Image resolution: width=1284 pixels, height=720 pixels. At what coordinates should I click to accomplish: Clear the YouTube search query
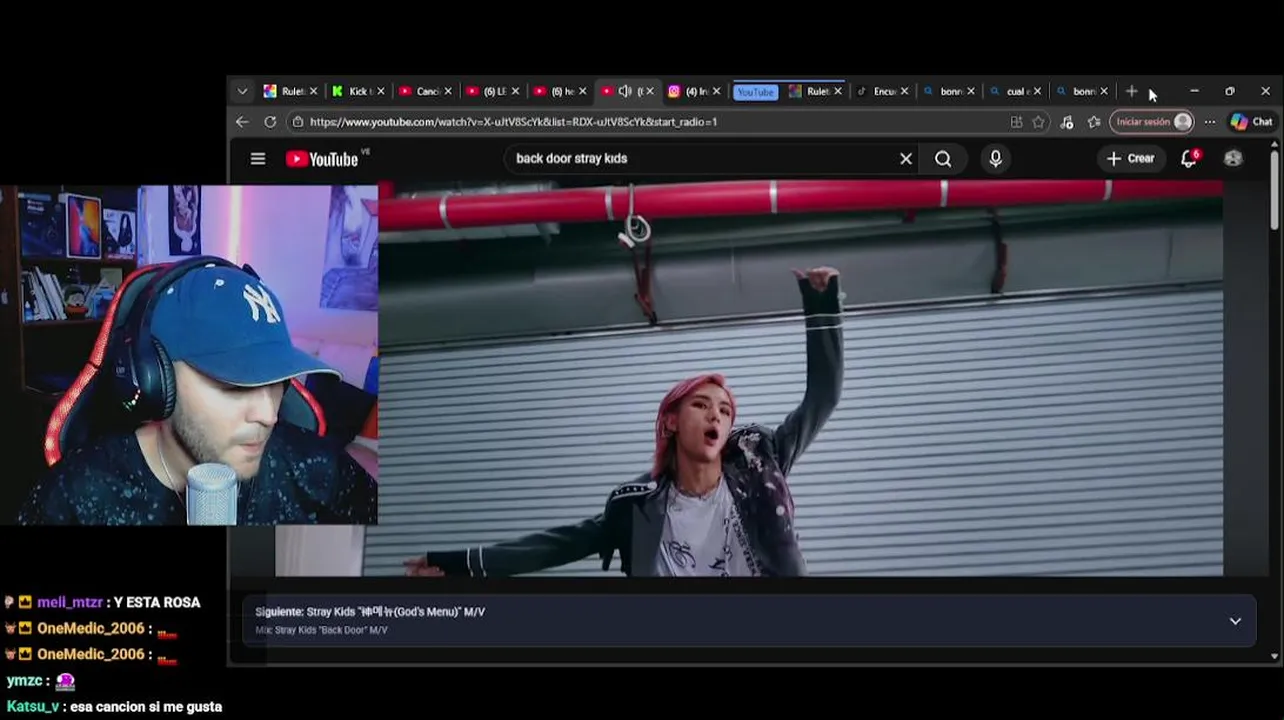(x=906, y=158)
